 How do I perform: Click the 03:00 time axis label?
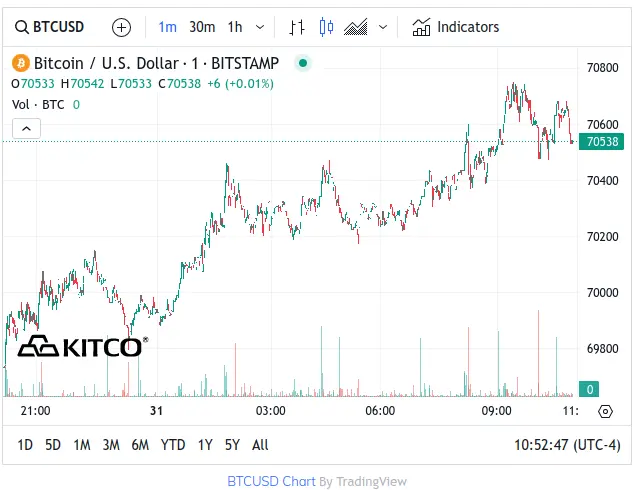(271, 411)
